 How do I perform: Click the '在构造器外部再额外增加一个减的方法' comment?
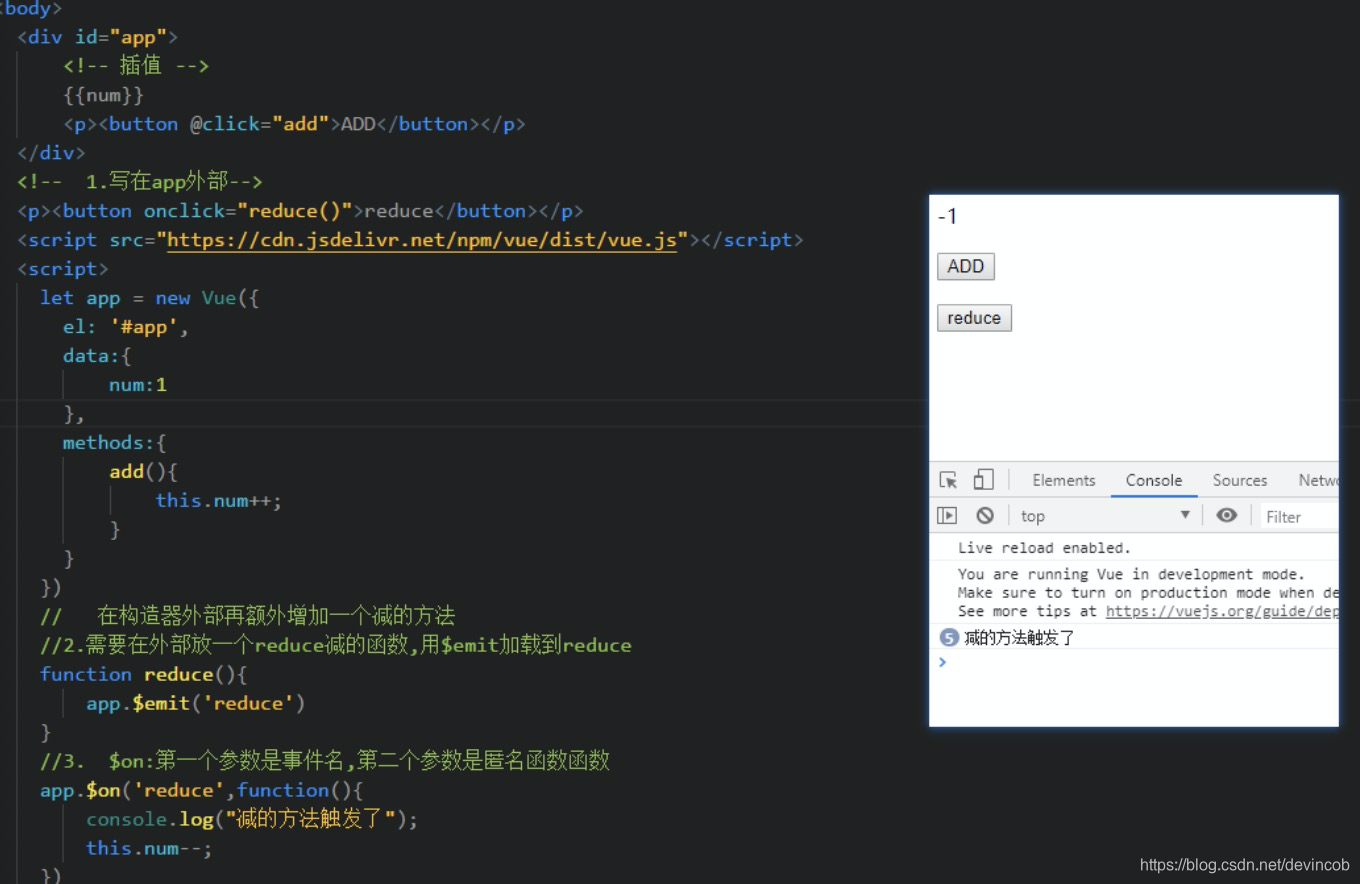(247, 616)
